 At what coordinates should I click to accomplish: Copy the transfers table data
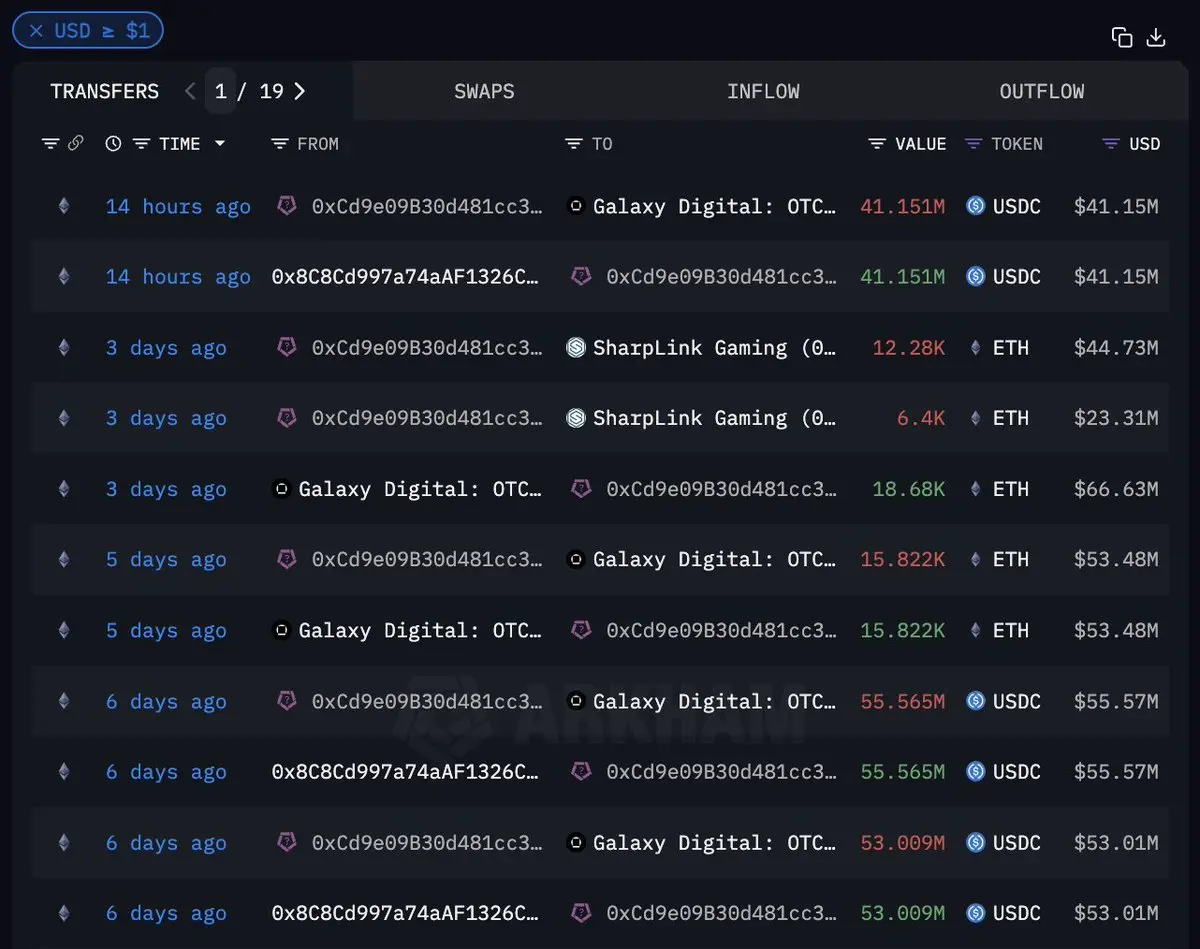(x=1122, y=37)
